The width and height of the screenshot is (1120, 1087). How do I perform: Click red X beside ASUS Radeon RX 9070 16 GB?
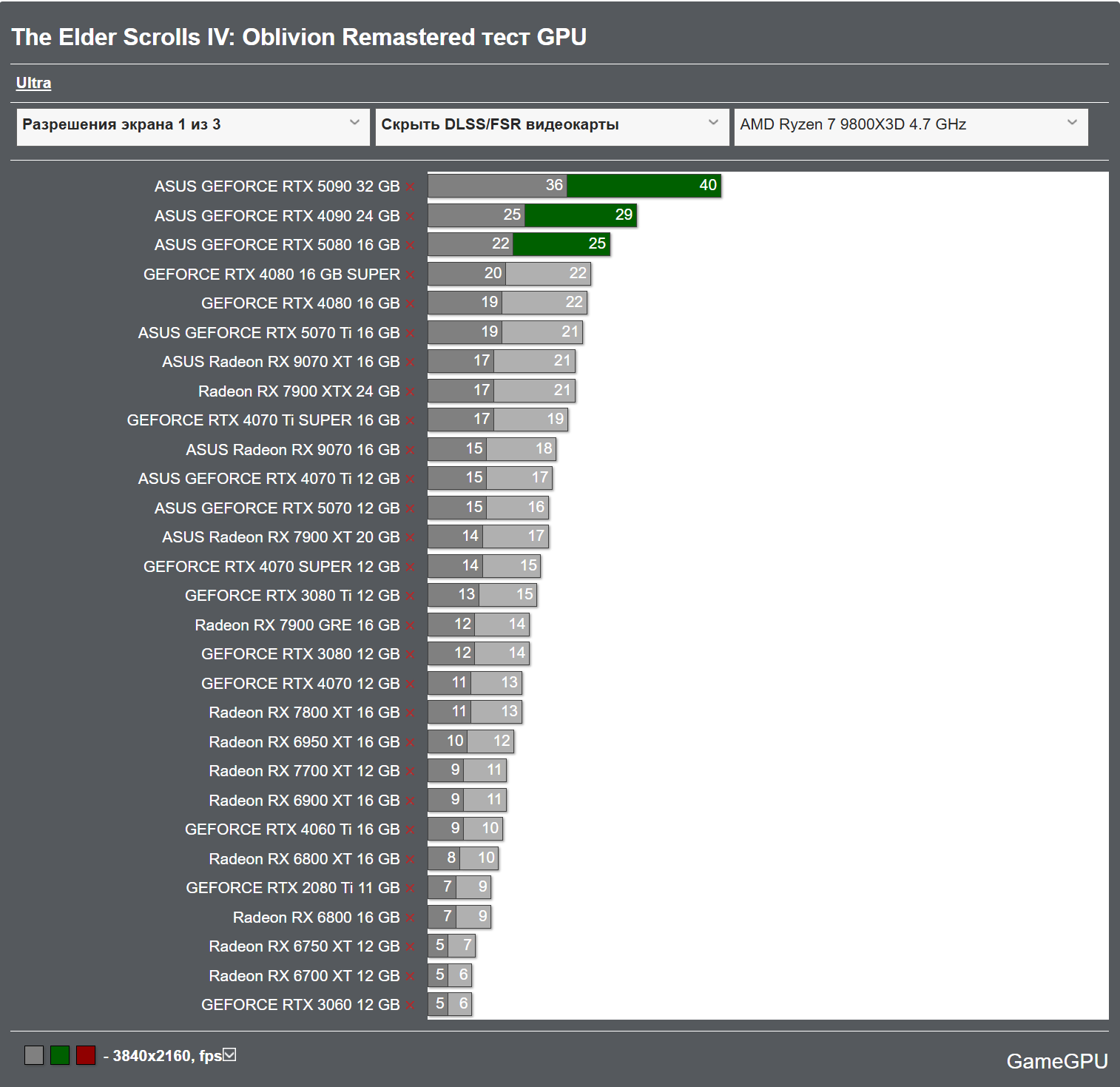(410, 451)
